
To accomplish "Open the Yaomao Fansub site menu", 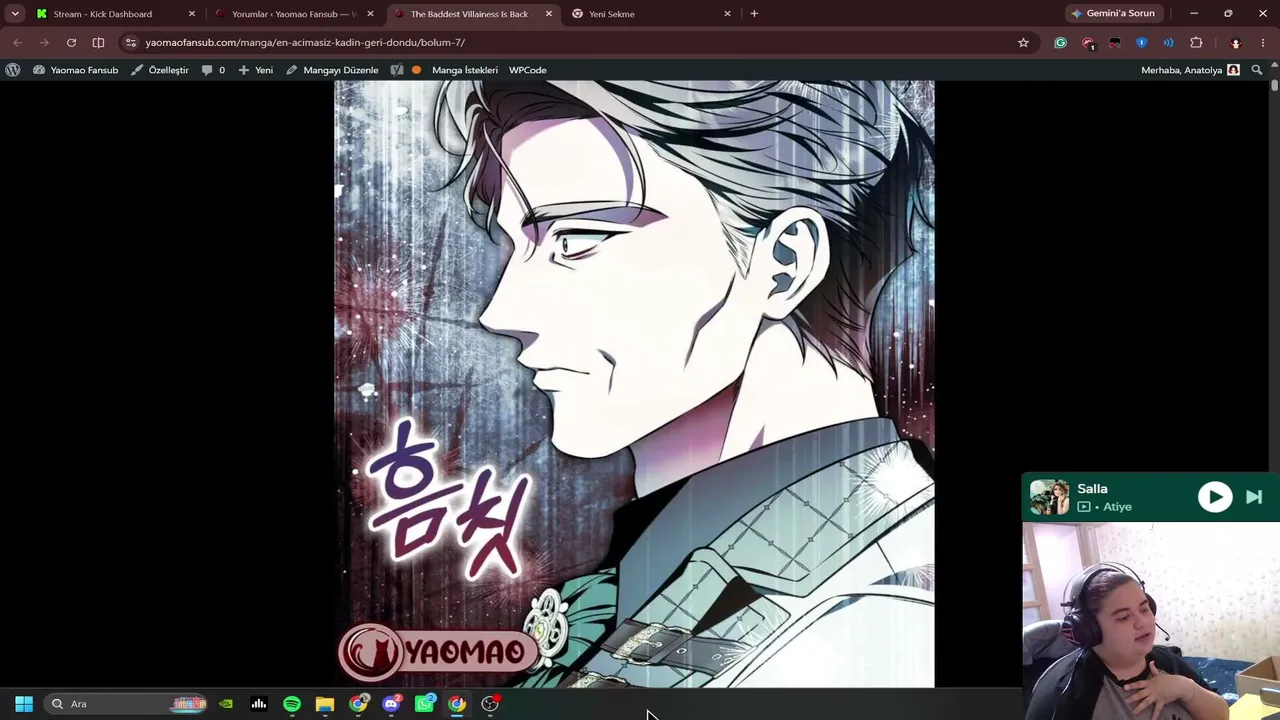I will tap(76, 70).
